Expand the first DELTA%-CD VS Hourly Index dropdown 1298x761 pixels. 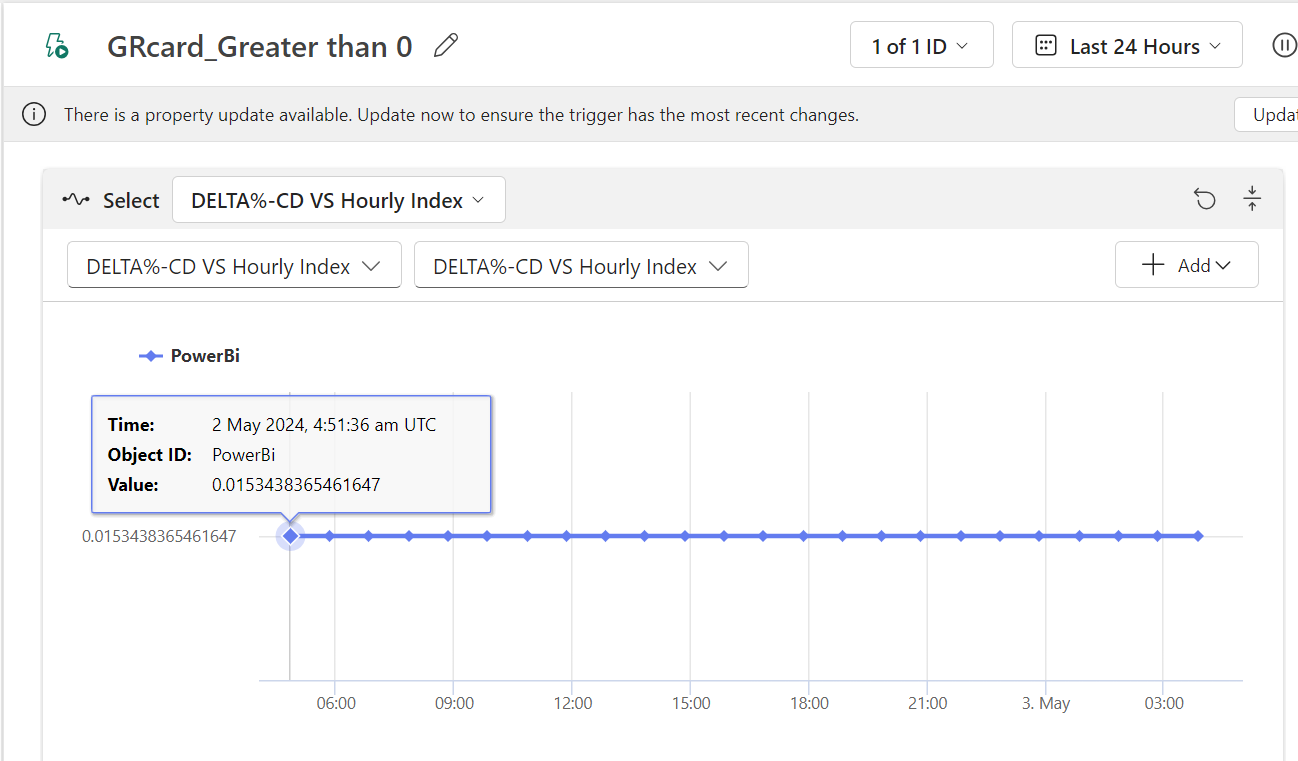tap(234, 266)
